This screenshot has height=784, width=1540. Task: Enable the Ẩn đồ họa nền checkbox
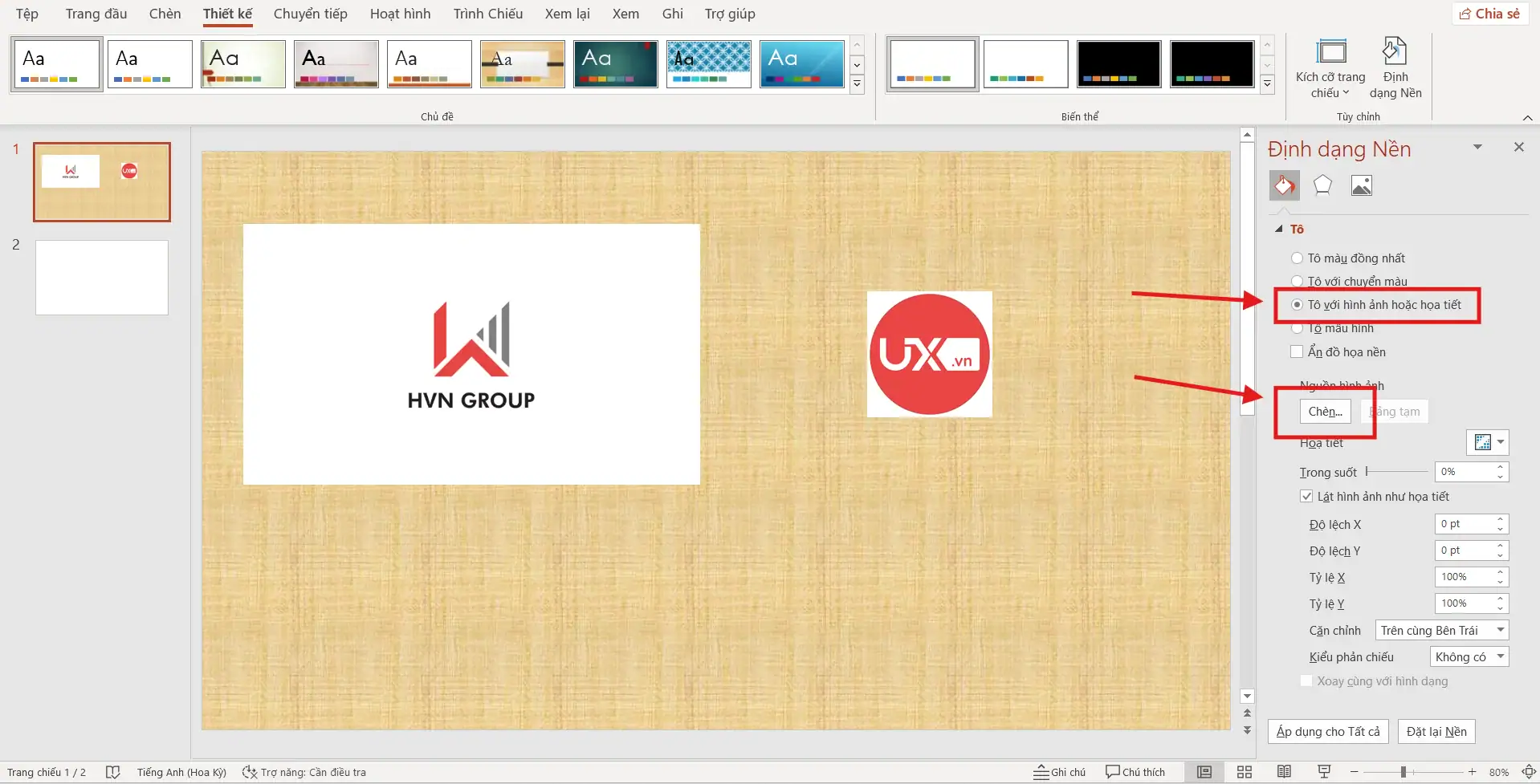[1298, 351]
